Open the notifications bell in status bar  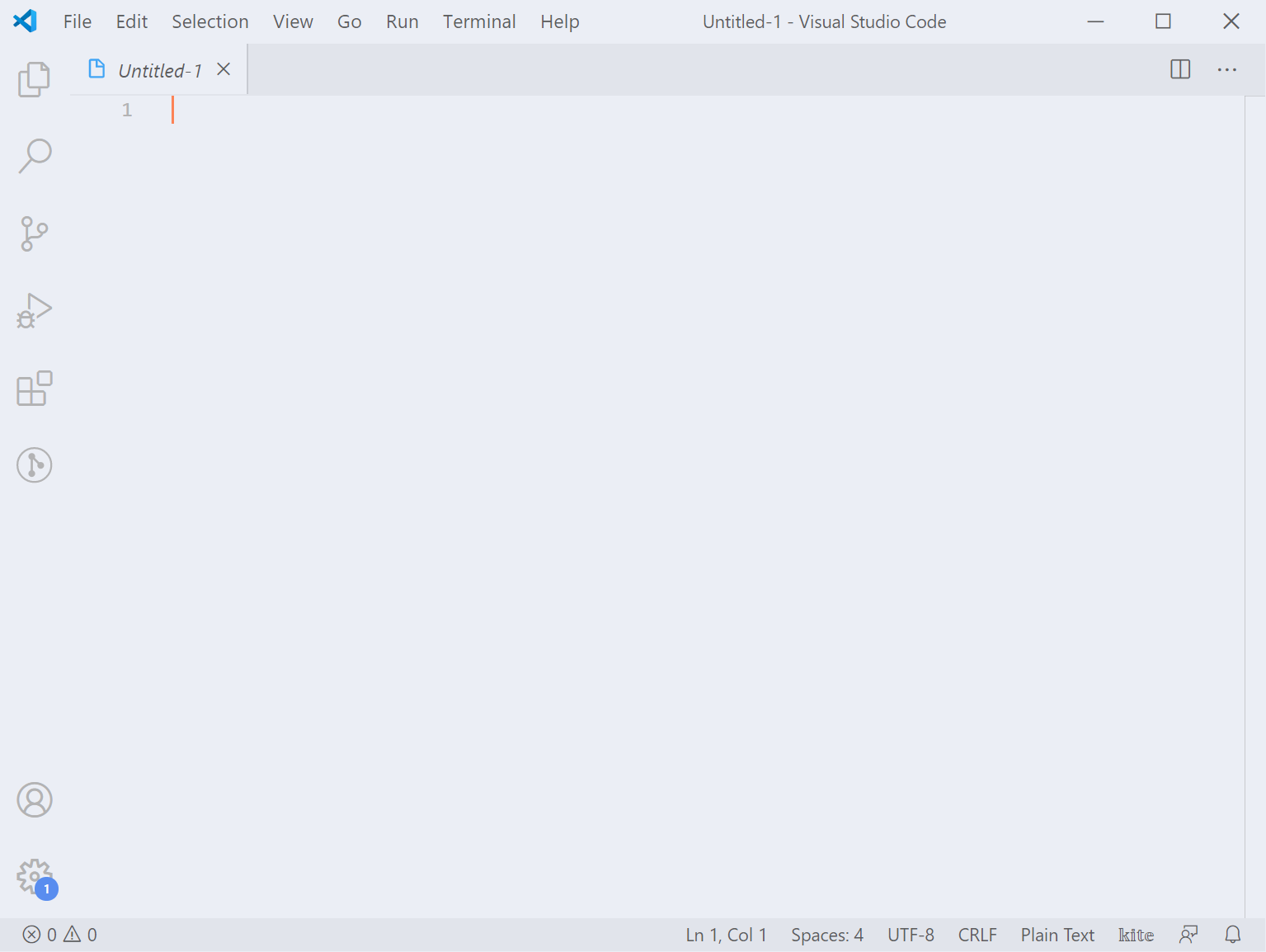(x=1233, y=935)
